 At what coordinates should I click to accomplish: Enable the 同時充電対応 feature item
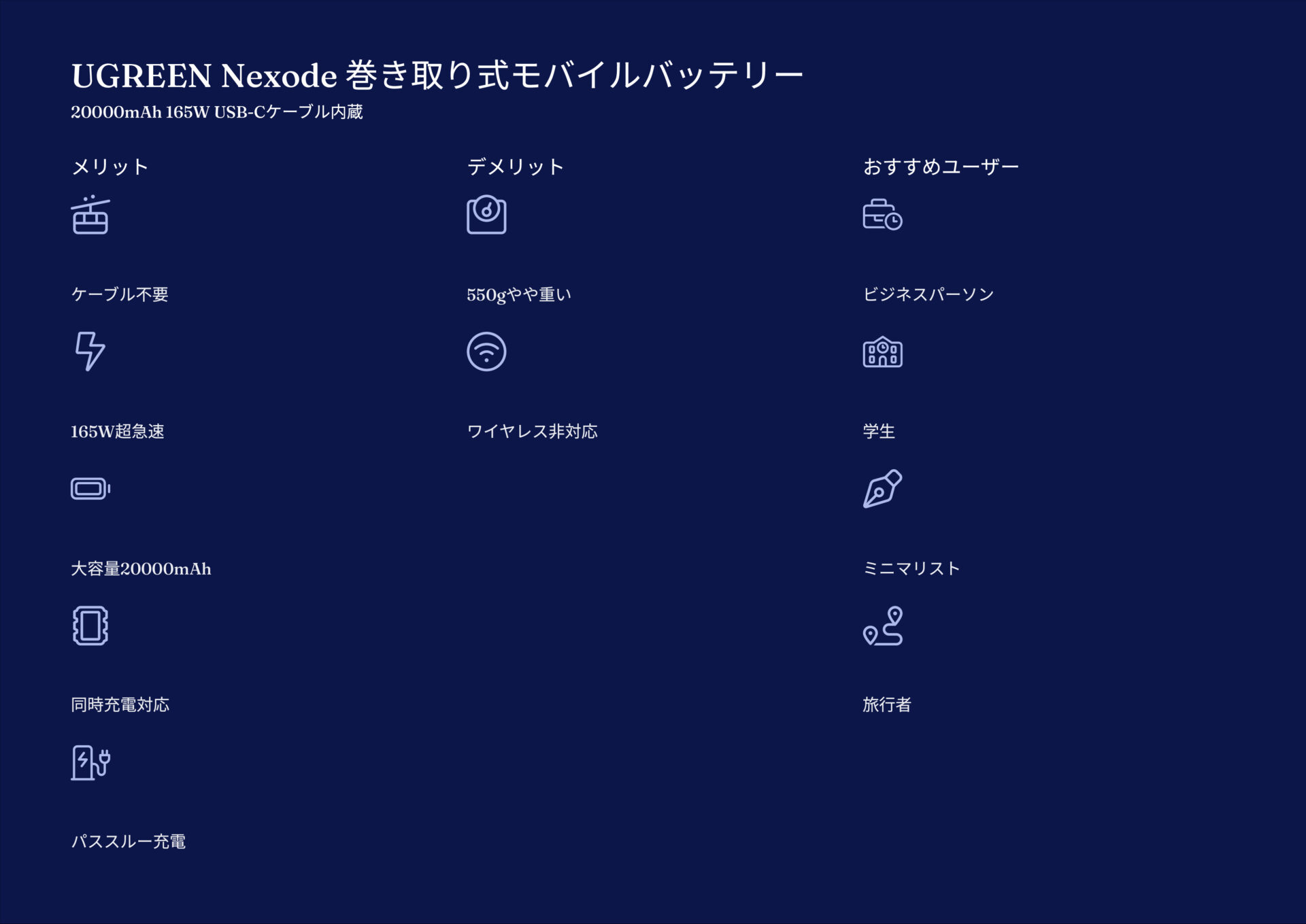click(122, 705)
